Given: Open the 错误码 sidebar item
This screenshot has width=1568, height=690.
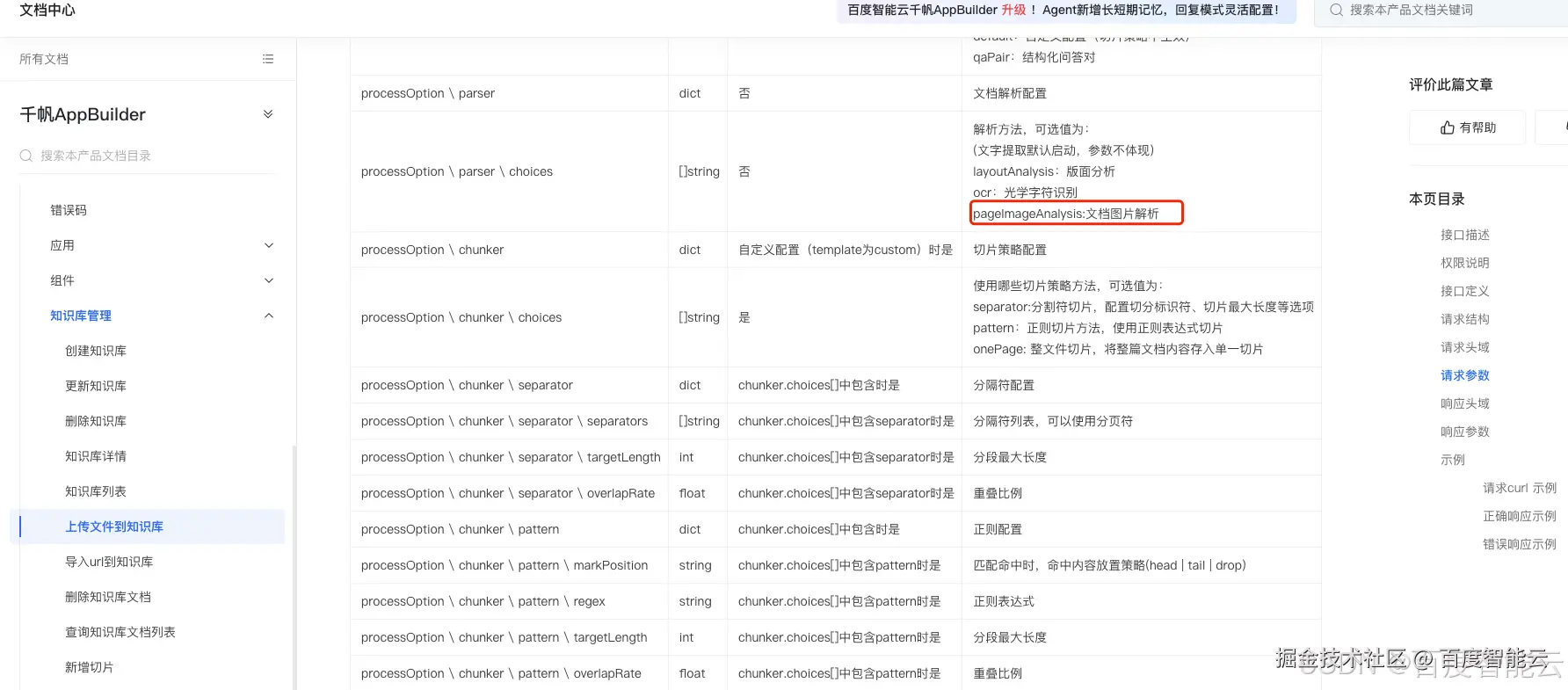Looking at the screenshot, I should point(69,210).
